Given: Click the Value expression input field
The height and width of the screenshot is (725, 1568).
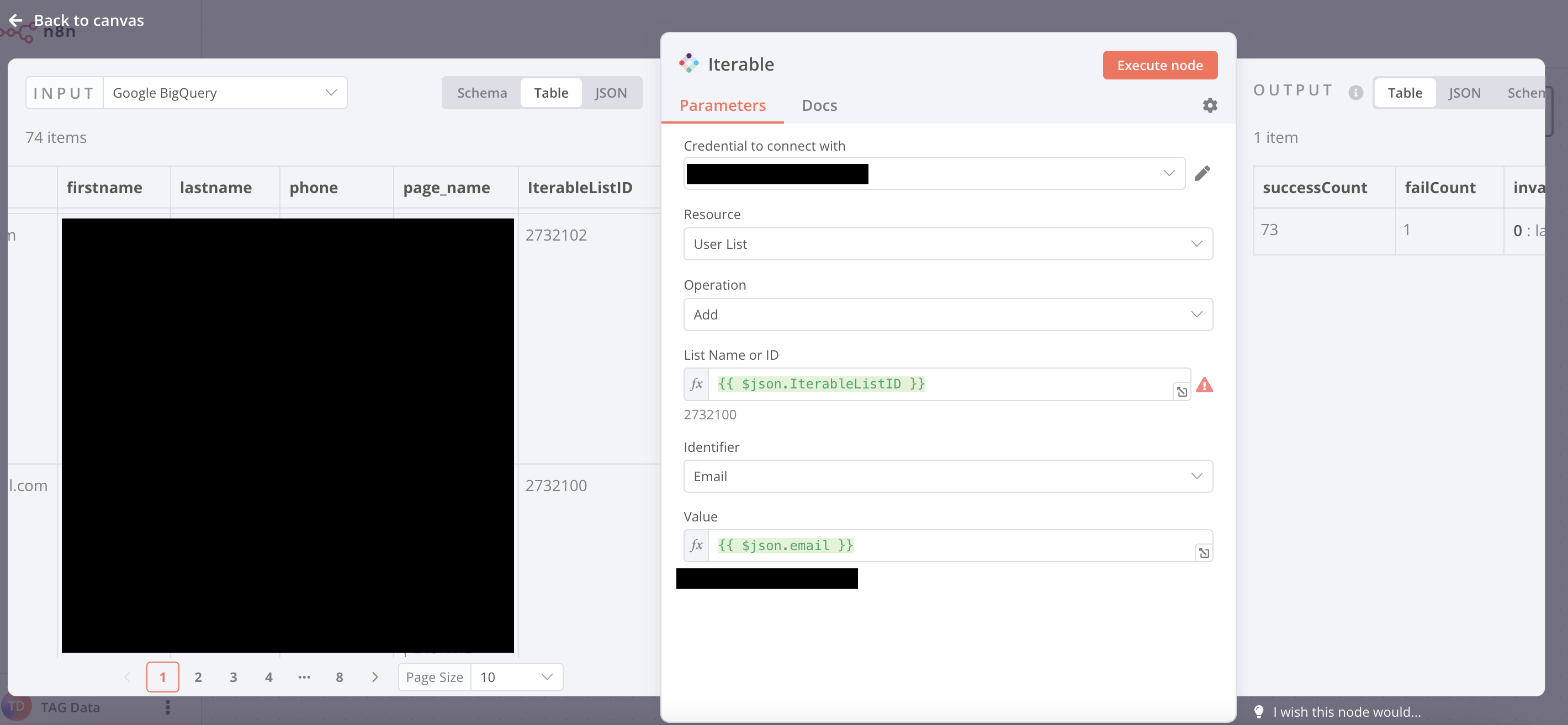Looking at the screenshot, I should pos(950,546).
